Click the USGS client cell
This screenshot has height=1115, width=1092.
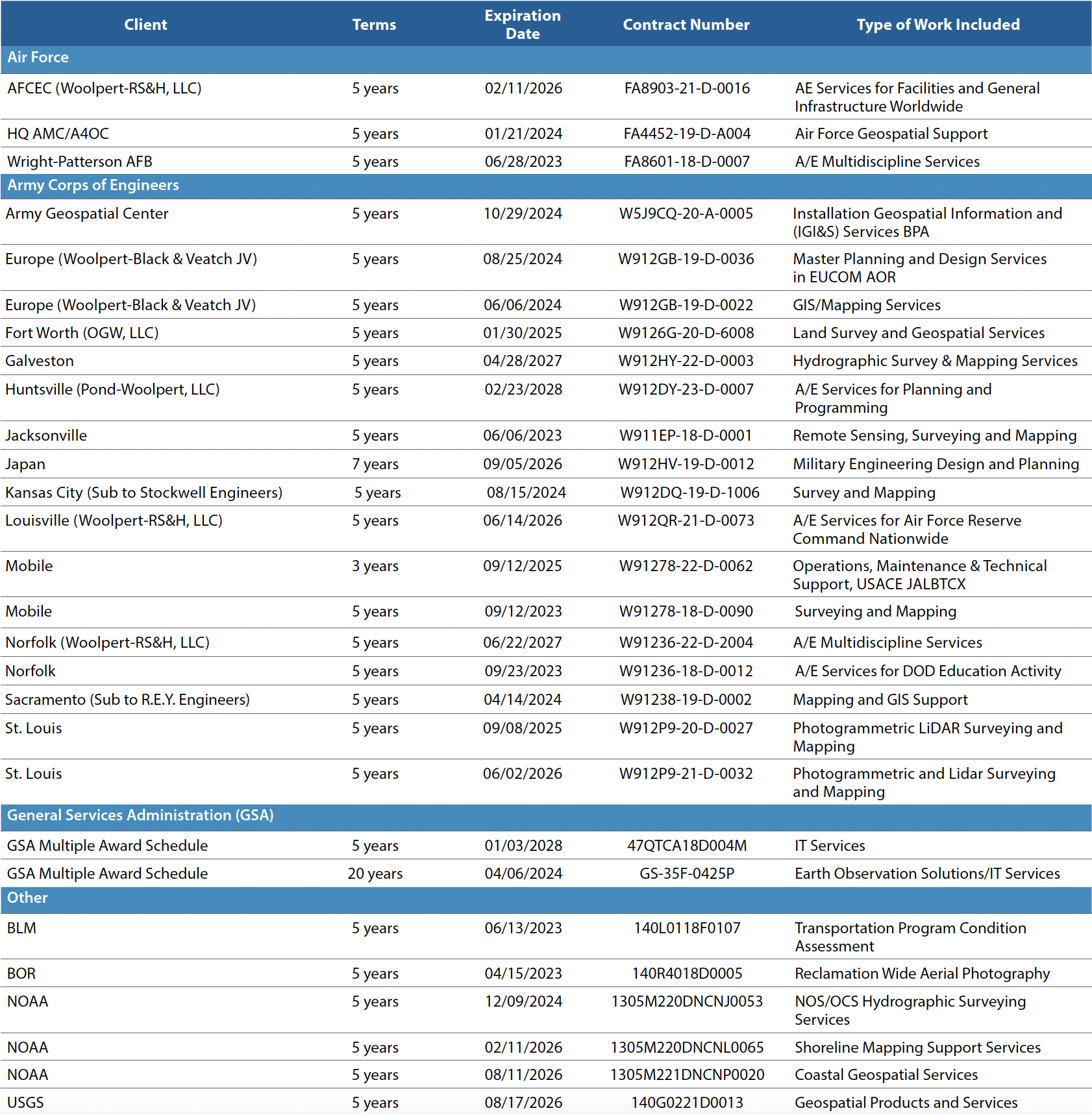25,1103
